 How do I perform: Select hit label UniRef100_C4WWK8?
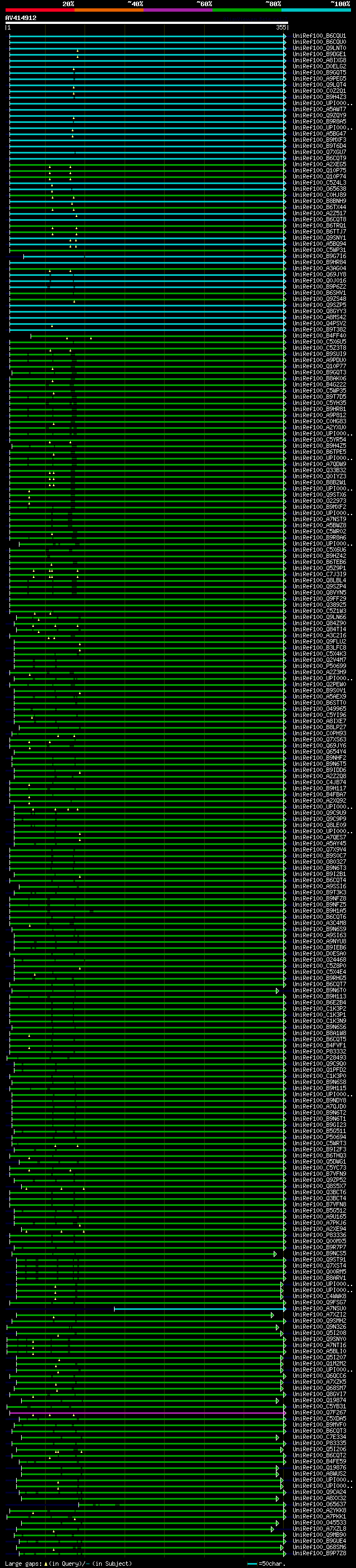click(x=319, y=1296)
